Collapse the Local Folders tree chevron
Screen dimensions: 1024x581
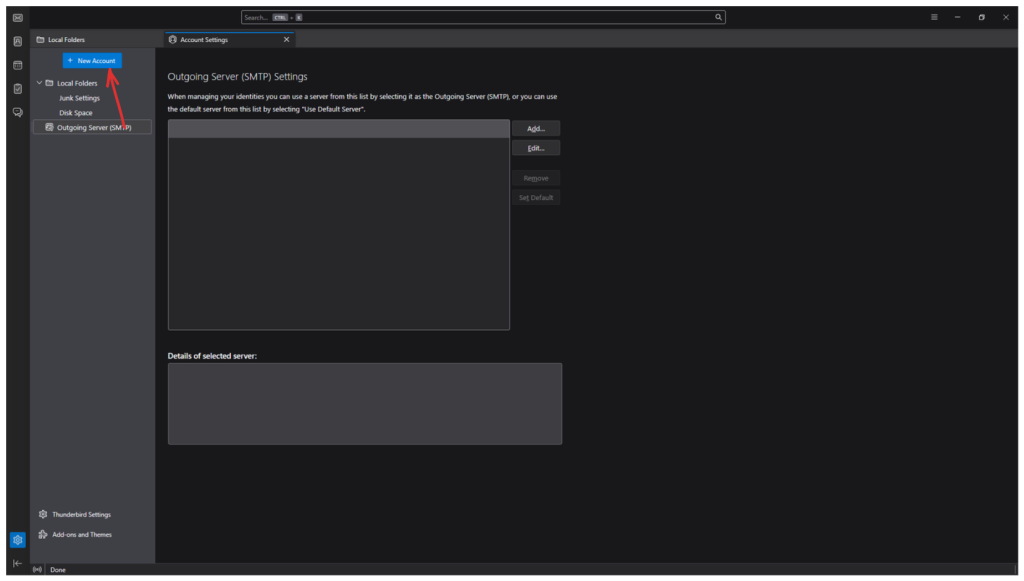point(39,83)
